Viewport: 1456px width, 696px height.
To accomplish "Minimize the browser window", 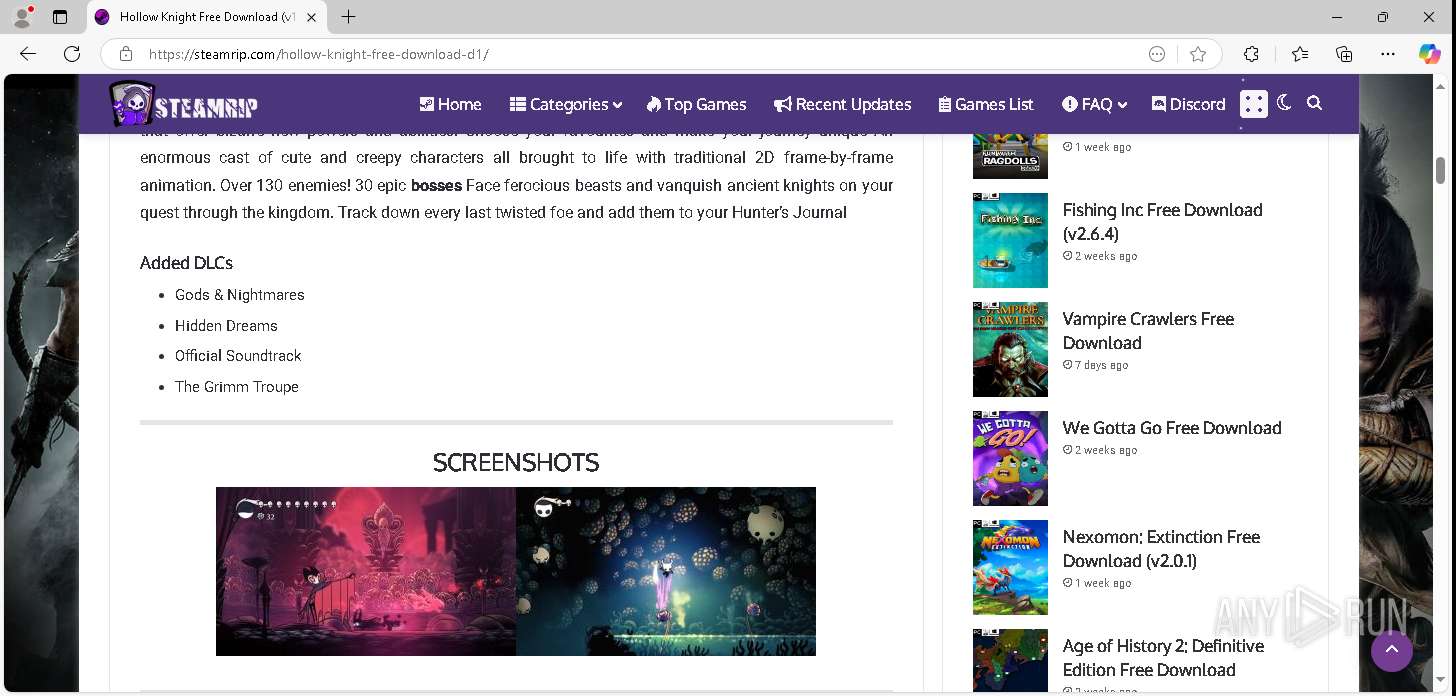I will [1338, 17].
